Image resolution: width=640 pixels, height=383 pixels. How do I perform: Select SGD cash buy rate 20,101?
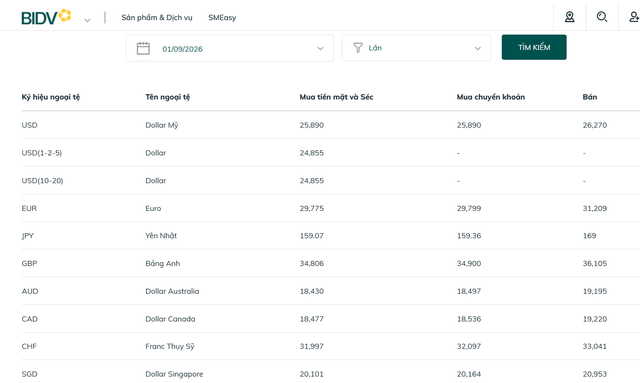312,374
